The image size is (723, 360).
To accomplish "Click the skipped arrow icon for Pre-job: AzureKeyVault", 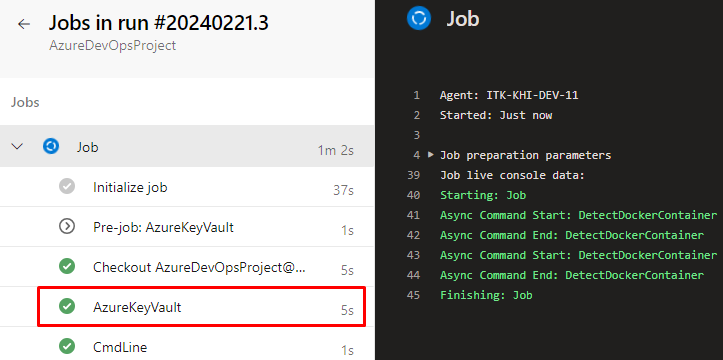I will 67,226.
